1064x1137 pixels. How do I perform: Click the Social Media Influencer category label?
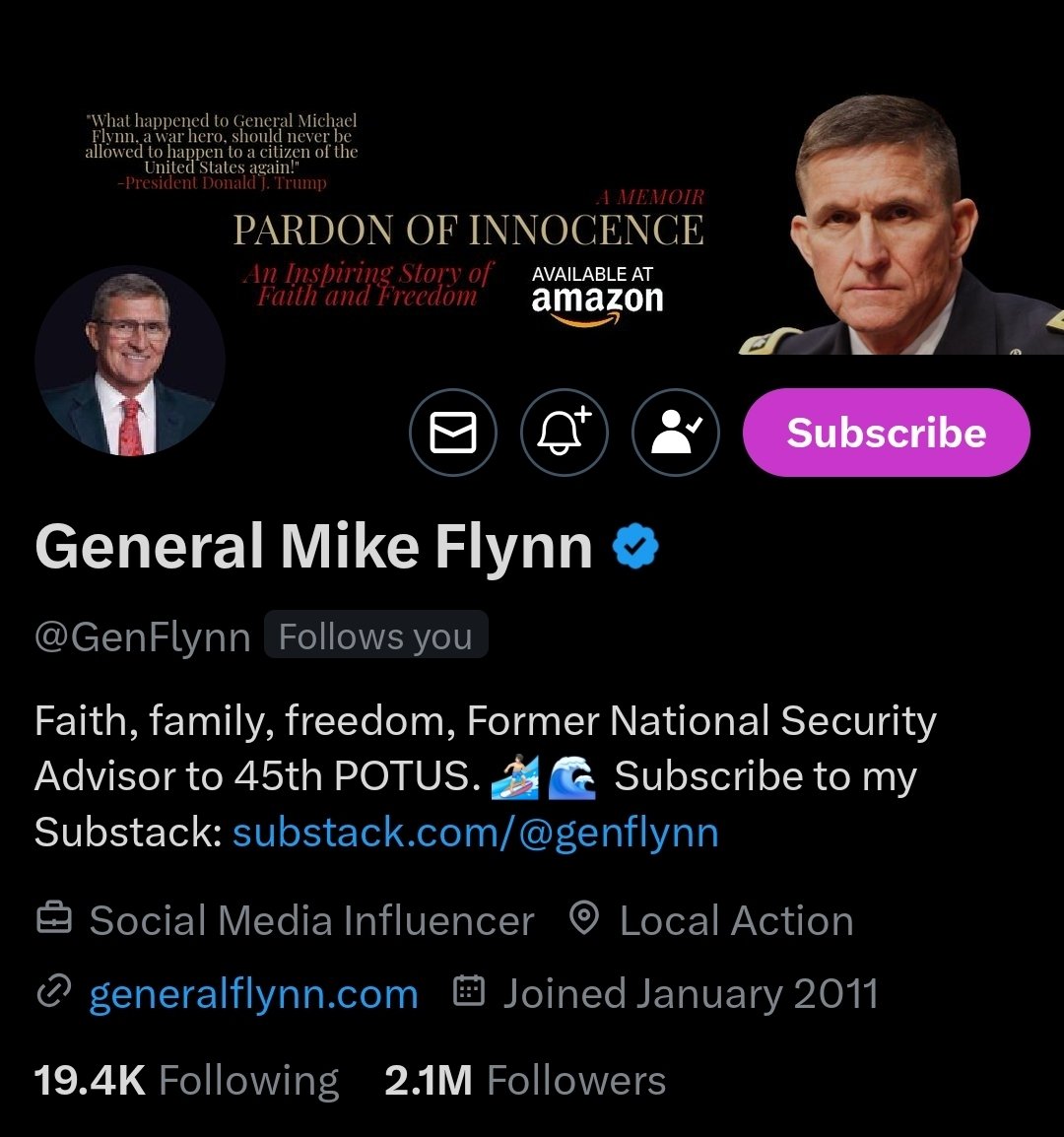click(x=311, y=921)
